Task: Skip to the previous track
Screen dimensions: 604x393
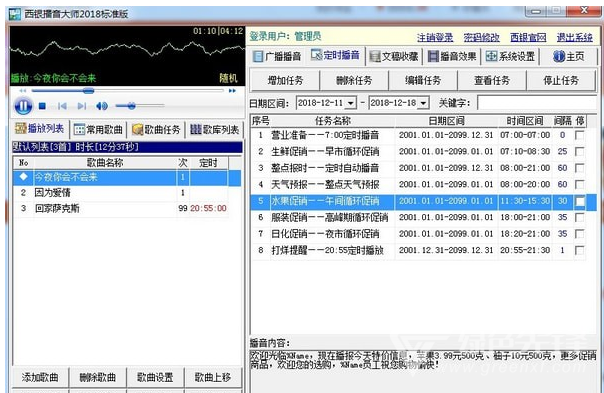Action: pyautogui.click(x=62, y=106)
